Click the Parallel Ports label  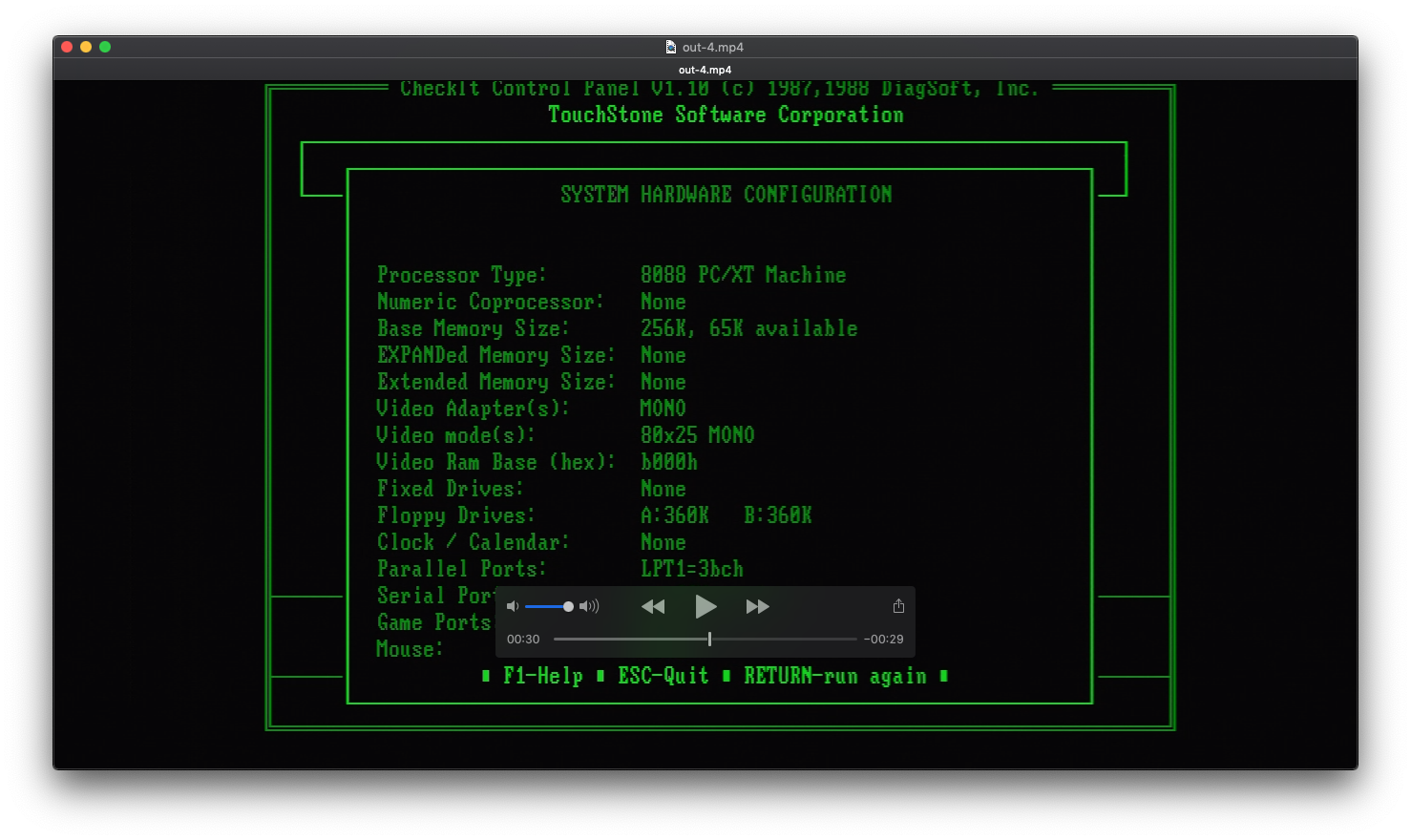tap(462, 569)
